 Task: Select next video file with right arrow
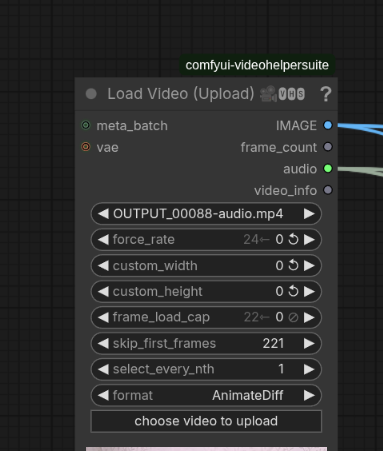pyautogui.click(x=309, y=214)
